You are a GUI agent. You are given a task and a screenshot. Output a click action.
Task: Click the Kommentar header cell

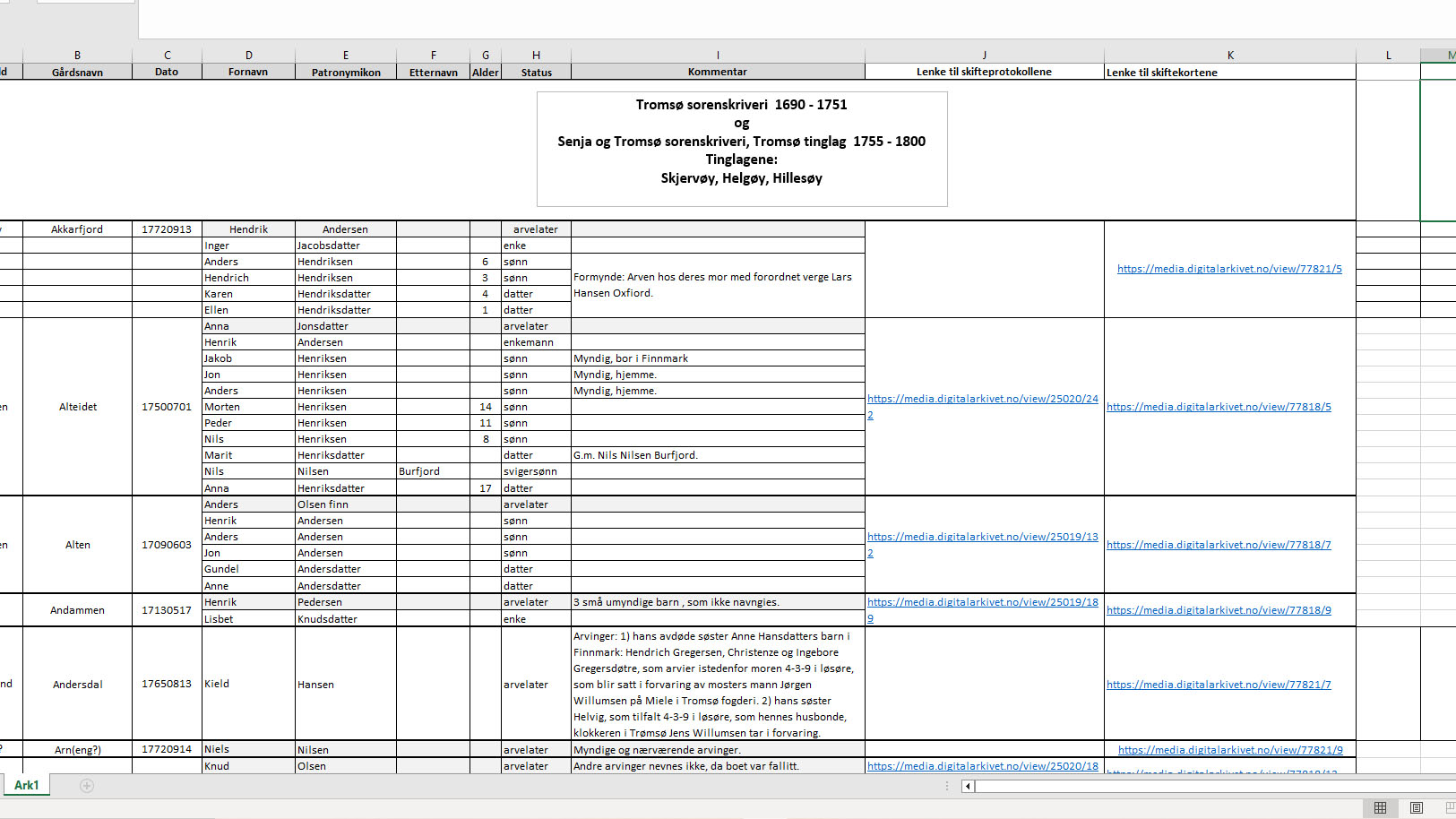tap(718, 73)
